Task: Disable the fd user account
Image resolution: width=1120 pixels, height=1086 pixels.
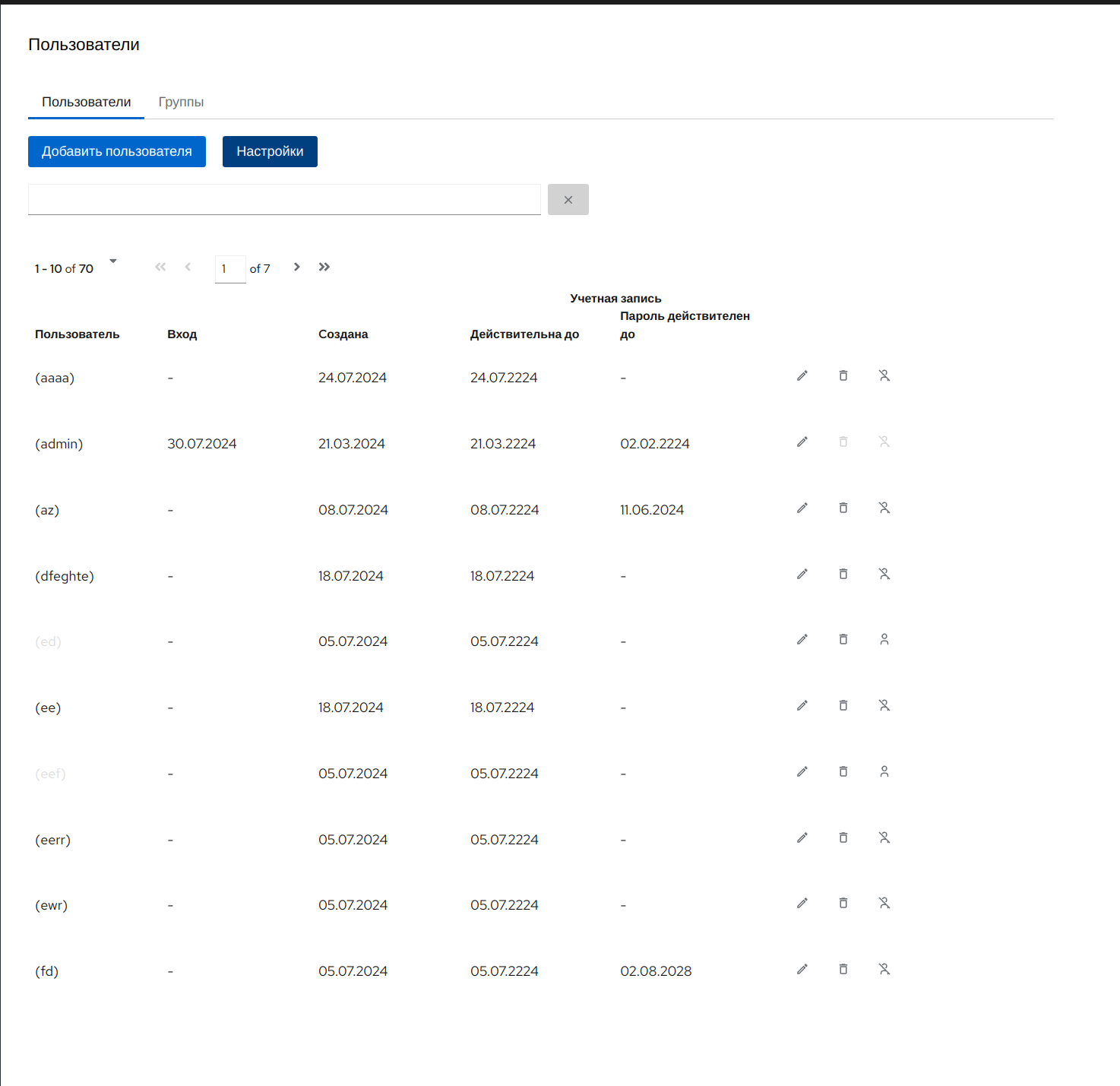Action: tap(884, 969)
